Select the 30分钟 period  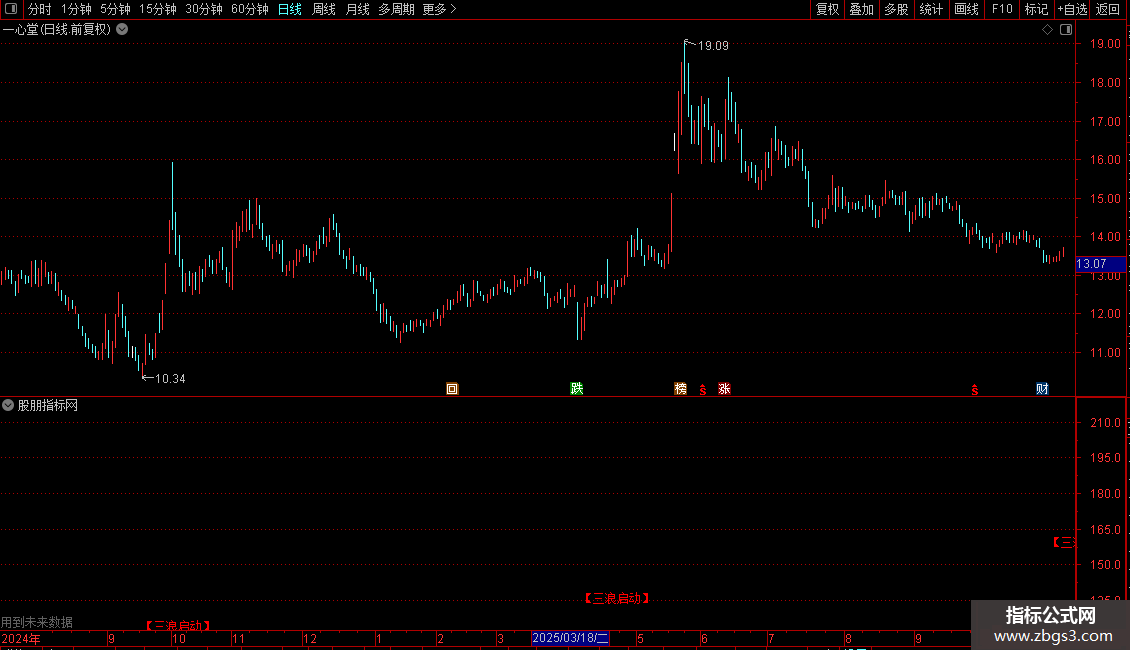point(204,9)
